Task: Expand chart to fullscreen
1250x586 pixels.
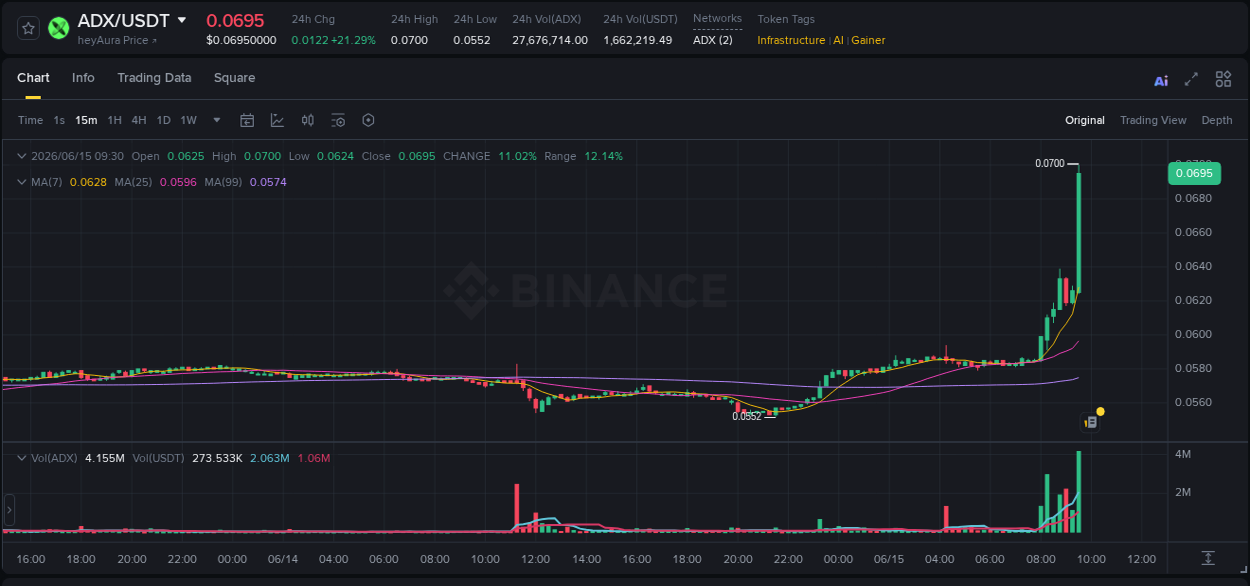Action: tap(1191, 79)
